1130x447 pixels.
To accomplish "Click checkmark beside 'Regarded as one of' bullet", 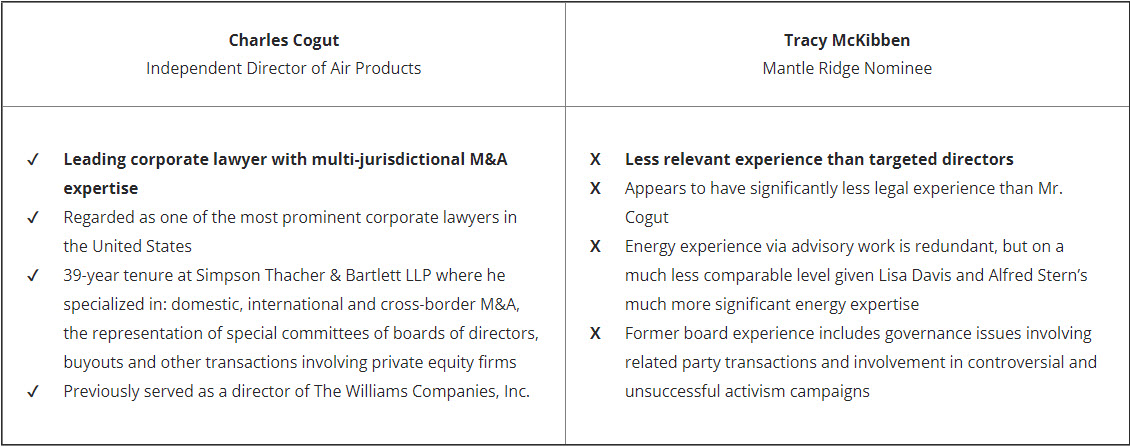I will (33, 218).
